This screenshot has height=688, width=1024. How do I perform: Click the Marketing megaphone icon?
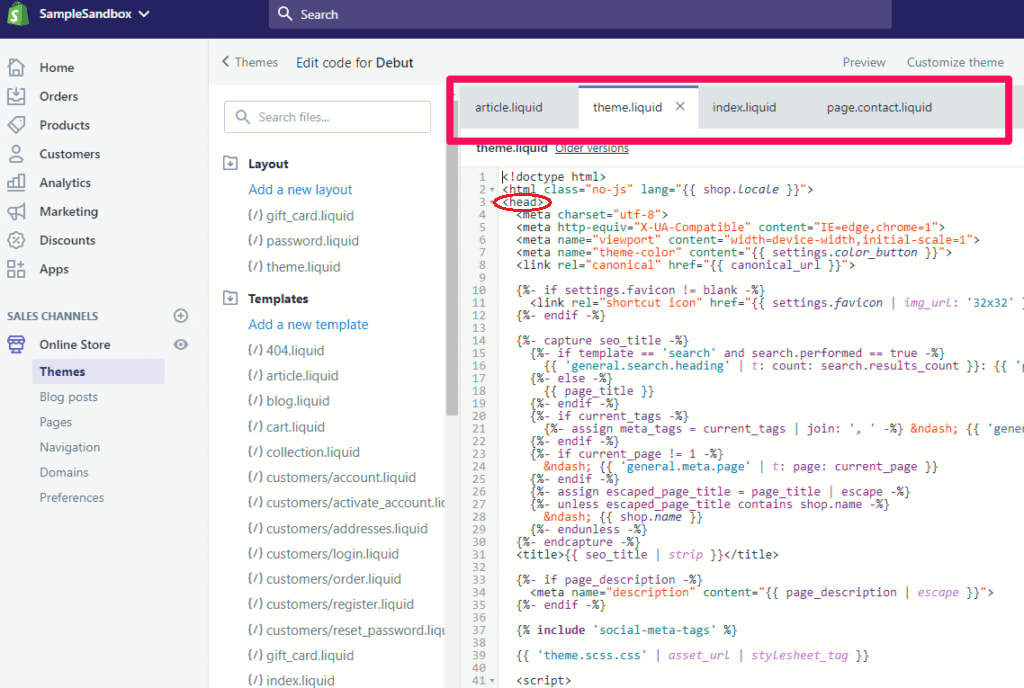(x=16, y=211)
